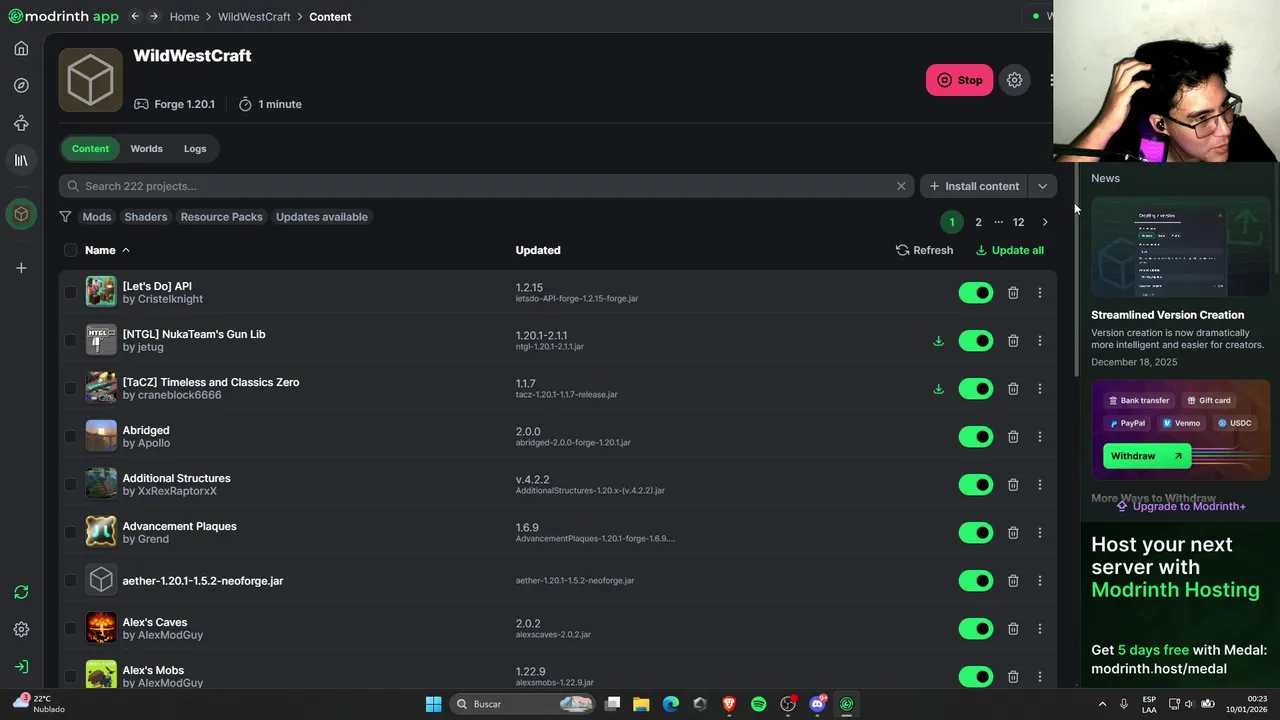Viewport: 1280px width, 720px height.
Task: Click the plus icon to create an instance
Action: pyautogui.click(x=21, y=268)
